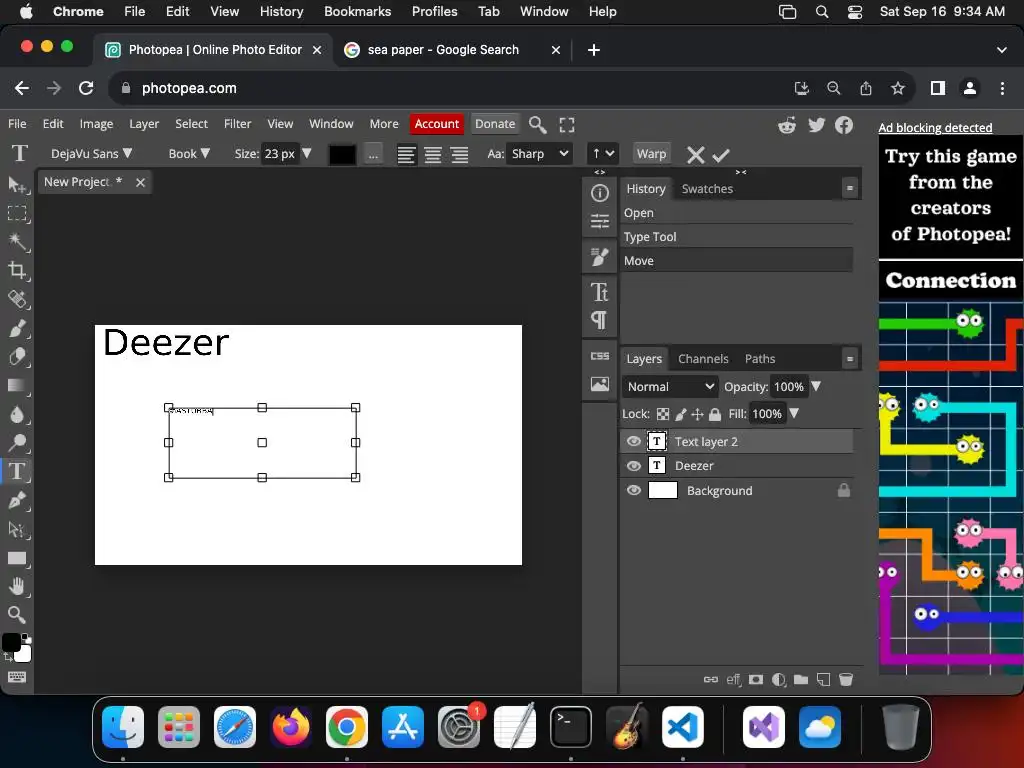Select the Blur tool
This screenshot has width=1024, height=768.
[17, 414]
